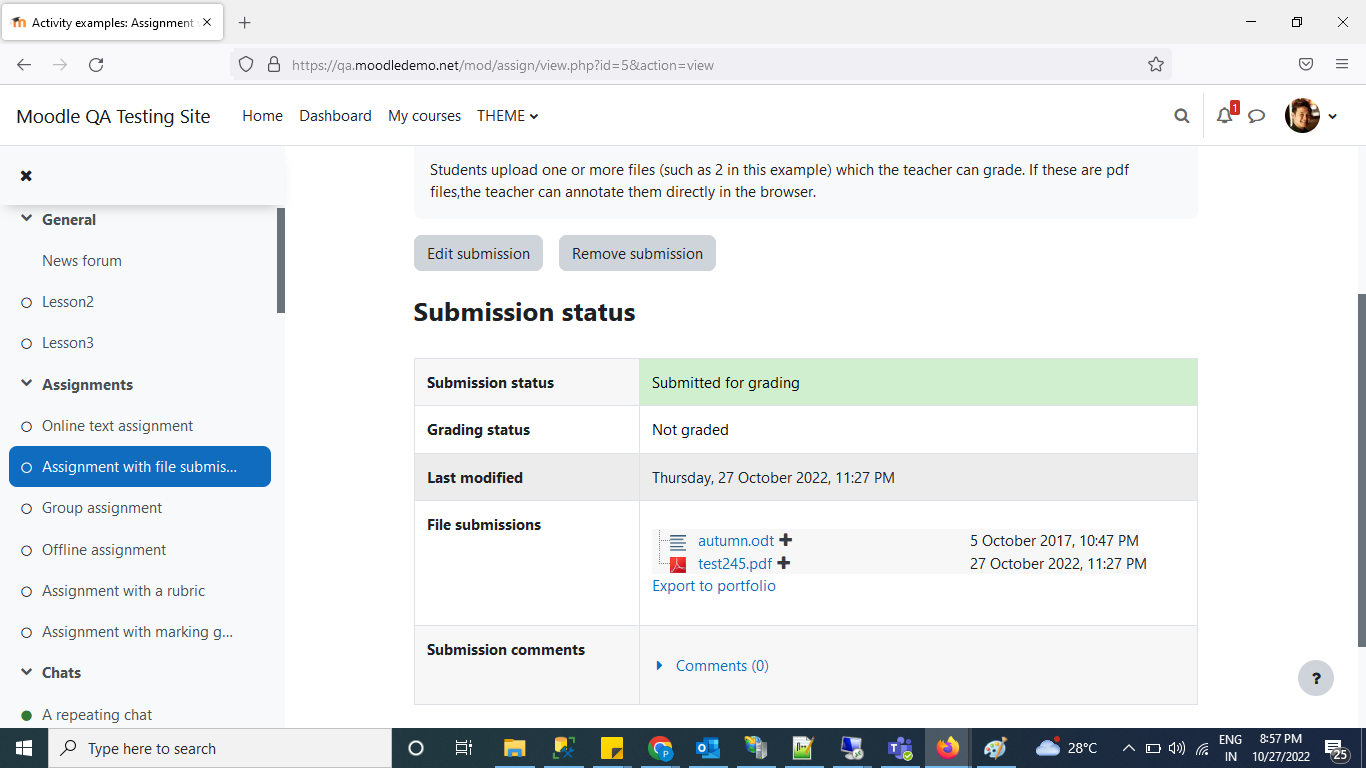Screen dimensions: 1366x768
Task: Open the test245.pdf file link
Action: coord(735,564)
